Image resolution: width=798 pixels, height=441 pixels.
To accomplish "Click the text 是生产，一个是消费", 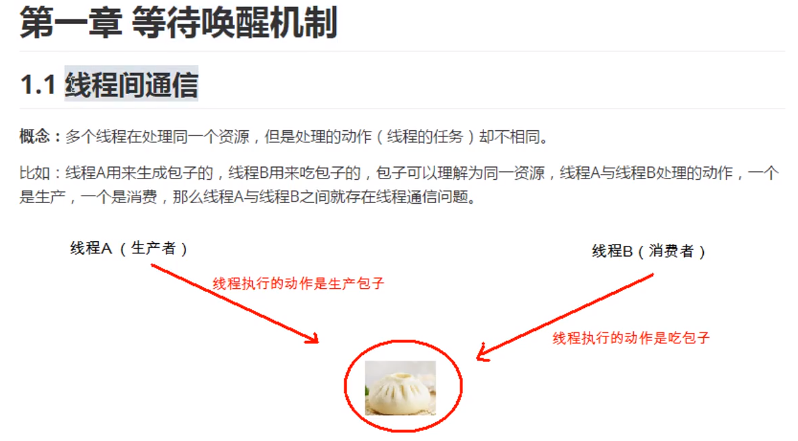I will click(88, 197).
